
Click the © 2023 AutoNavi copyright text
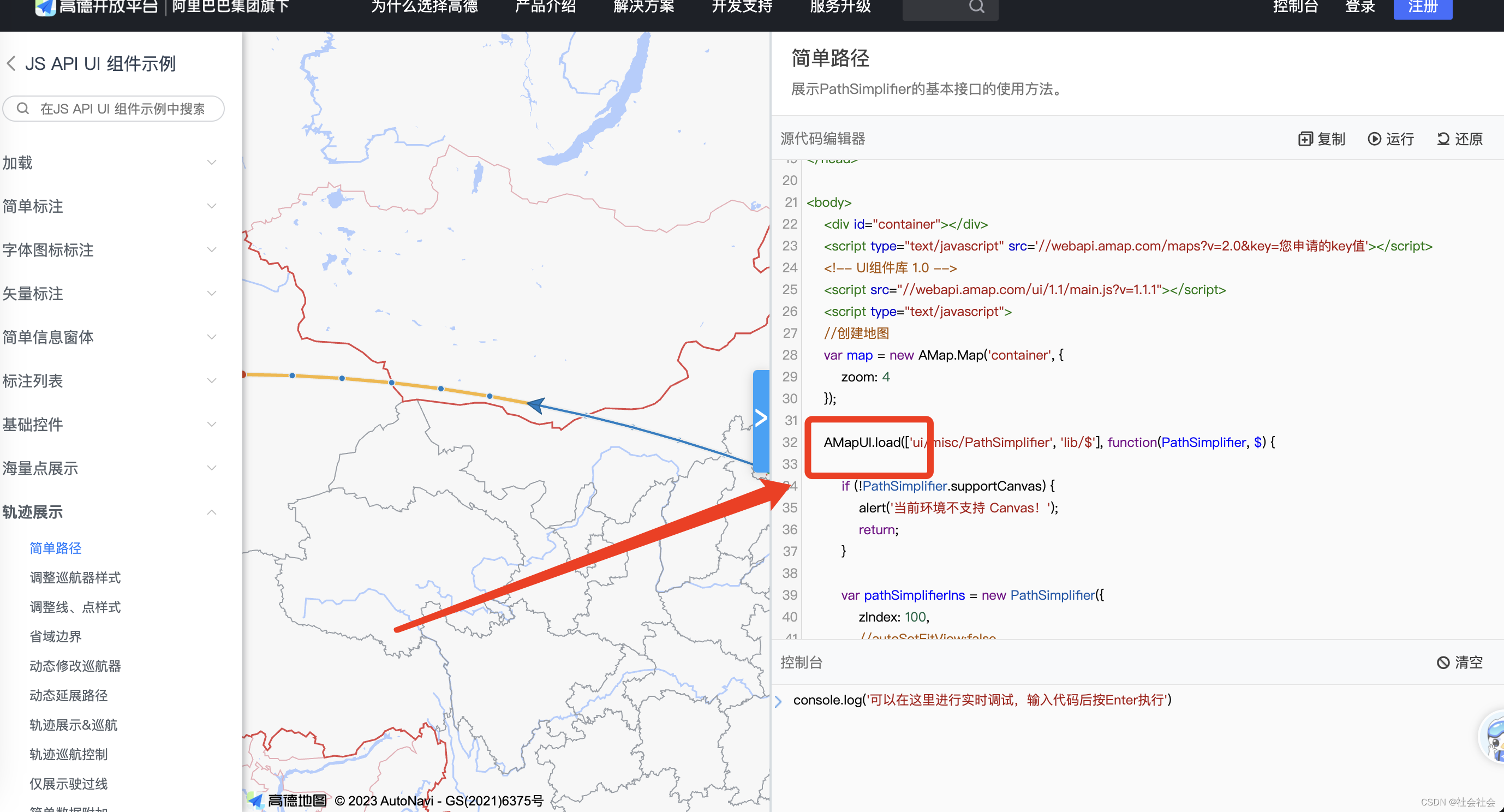pos(438,801)
